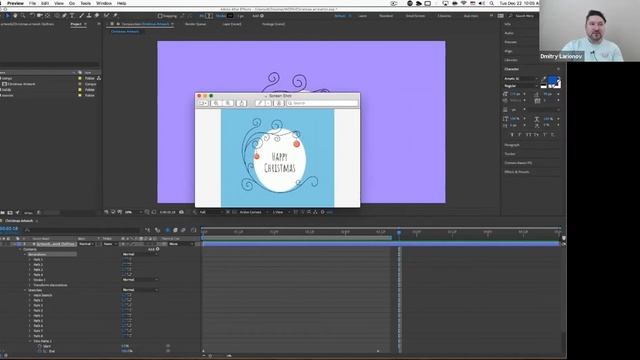Expand the Effects & Presets panel
Image resolution: width=640 pixels, height=360 pixels.
[x=517, y=172]
